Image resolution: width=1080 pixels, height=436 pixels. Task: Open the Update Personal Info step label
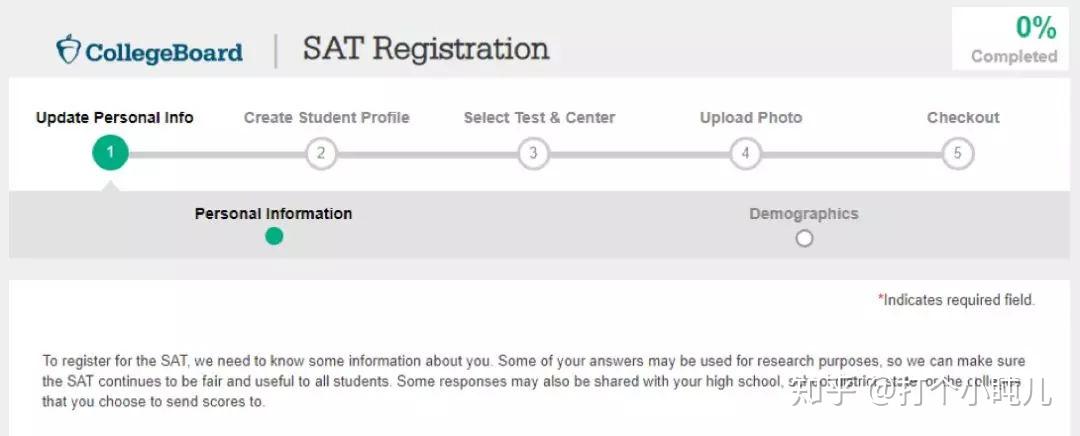115,117
